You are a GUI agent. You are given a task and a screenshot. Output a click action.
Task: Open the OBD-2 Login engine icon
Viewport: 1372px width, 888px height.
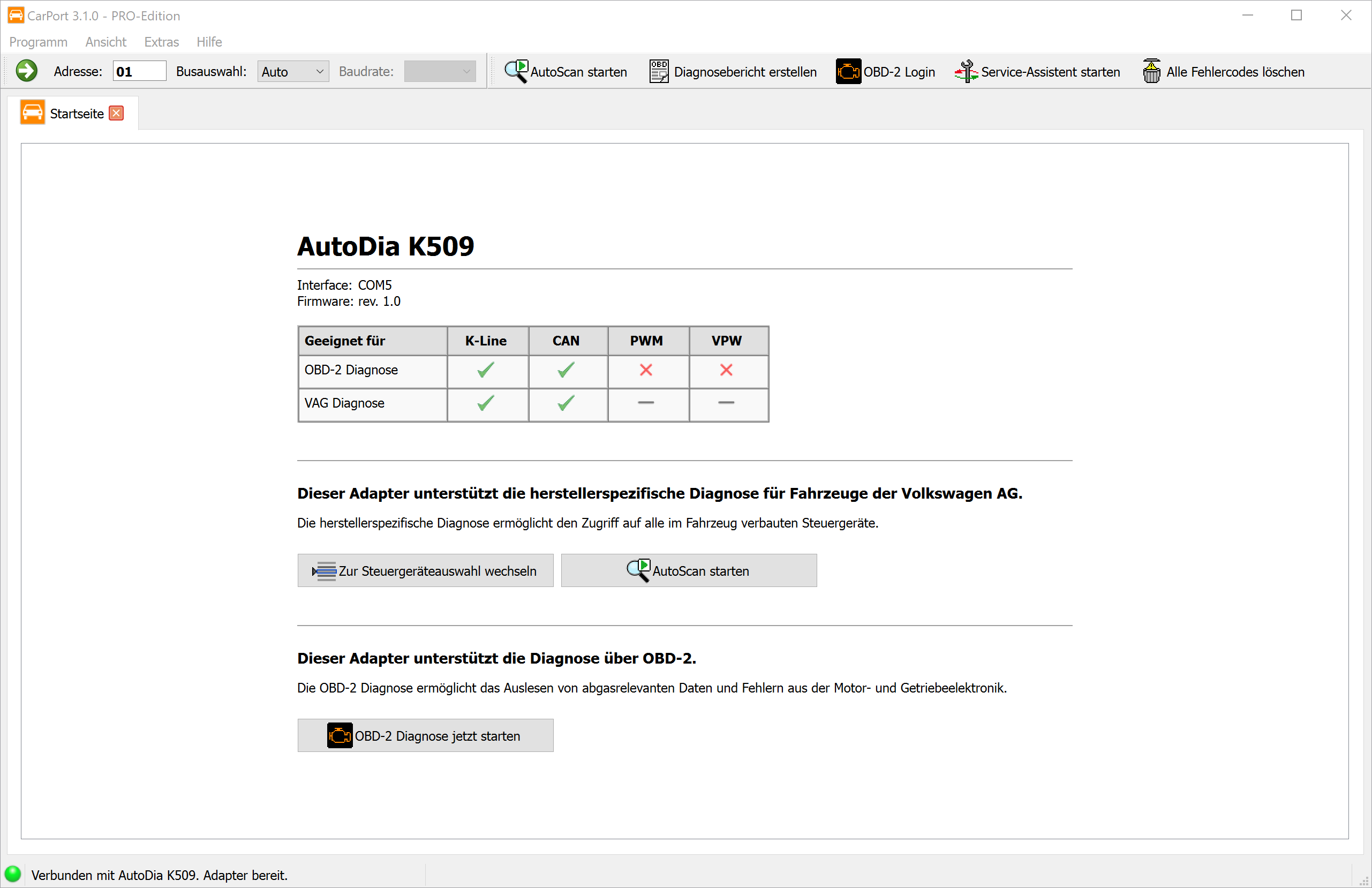[848, 71]
